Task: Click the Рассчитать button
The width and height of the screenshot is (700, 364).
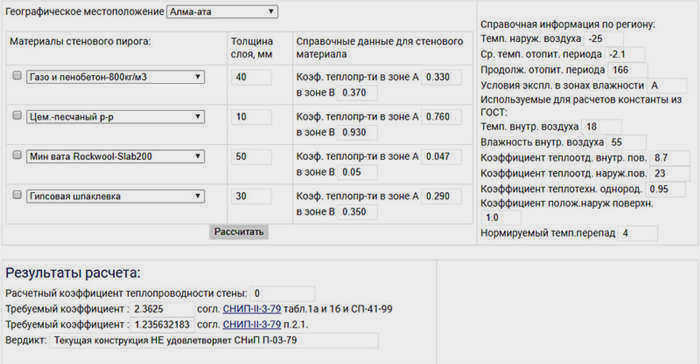Action: pyautogui.click(x=239, y=232)
